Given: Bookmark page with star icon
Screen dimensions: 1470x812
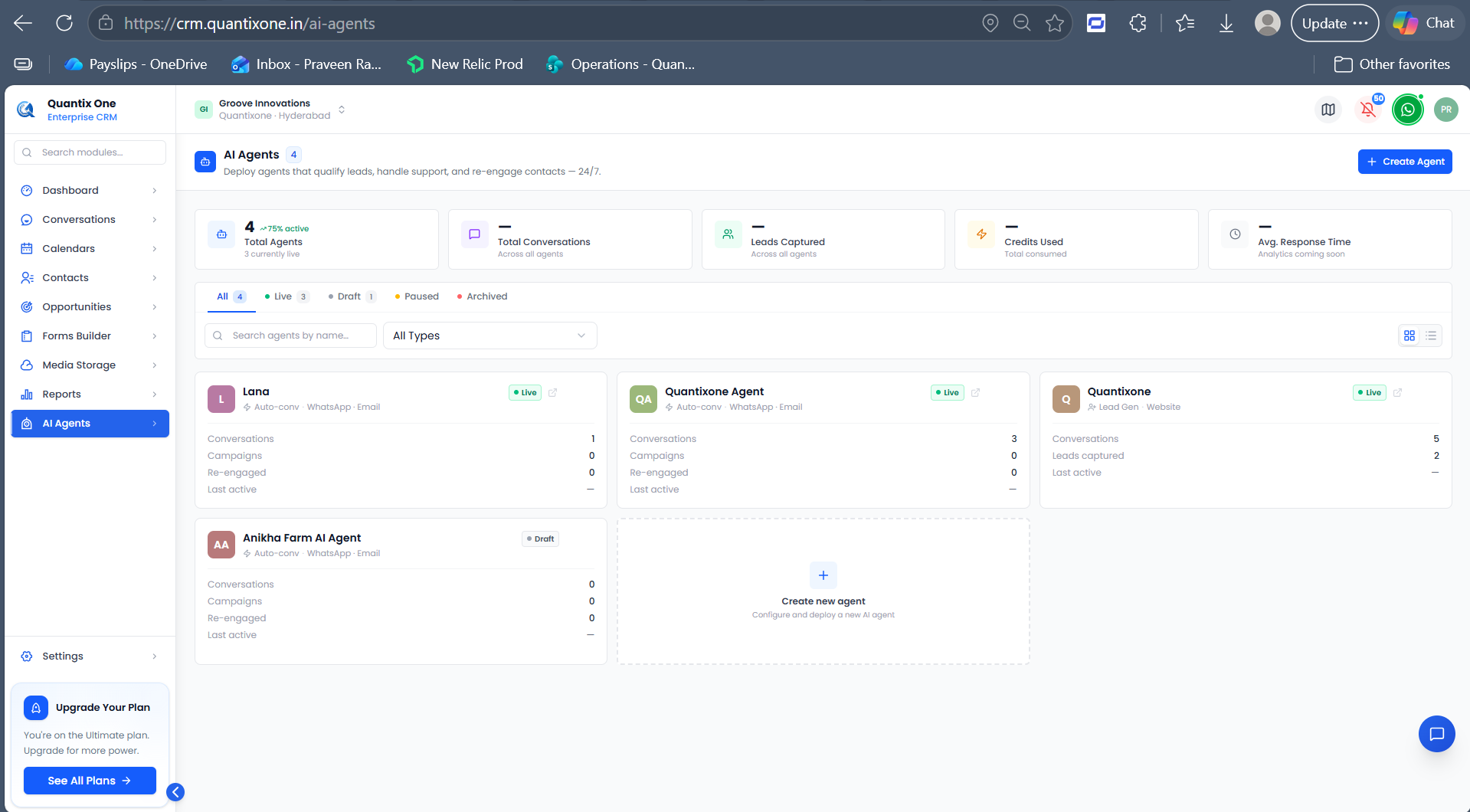Looking at the screenshot, I should point(1055,23).
